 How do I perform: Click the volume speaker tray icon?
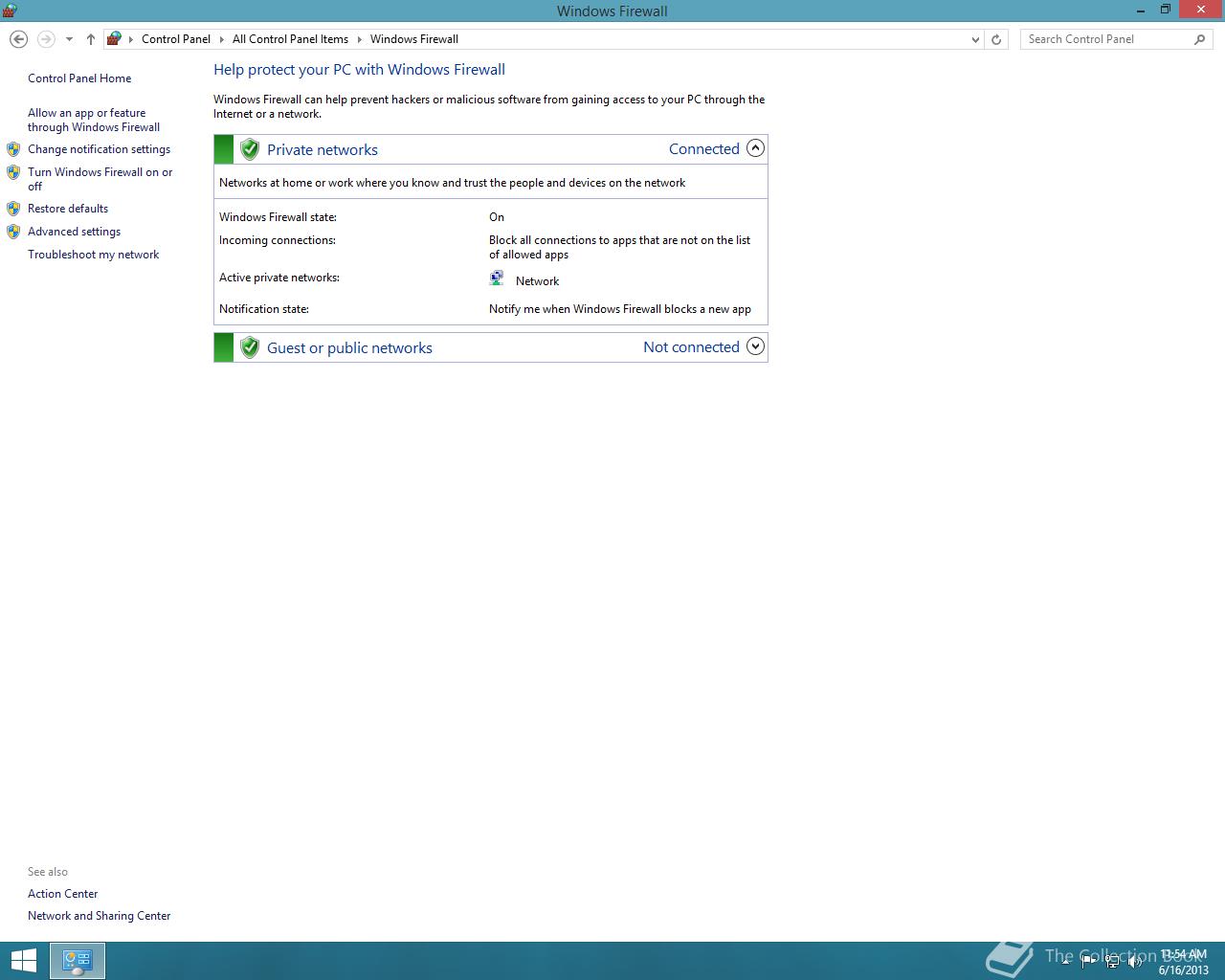coord(1135,961)
